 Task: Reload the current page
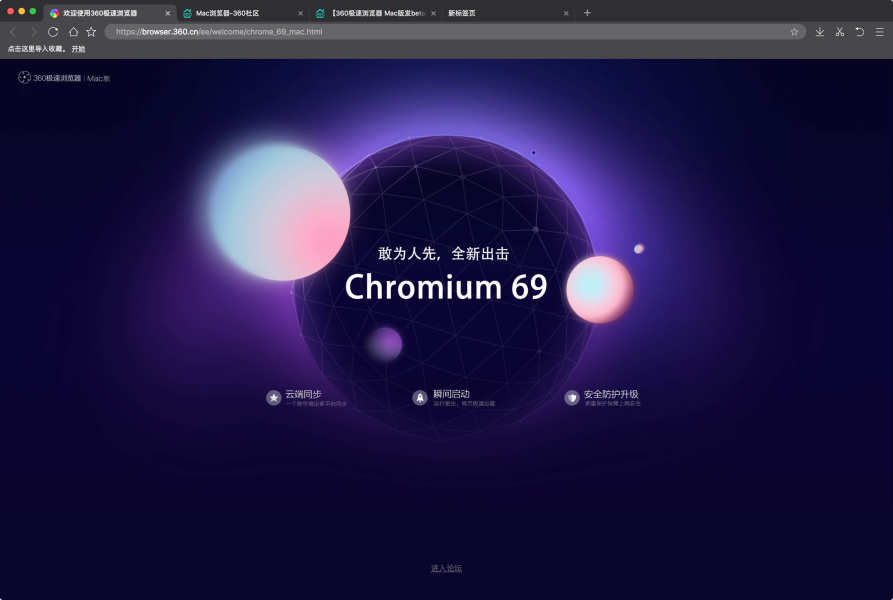click(x=53, y=32)
